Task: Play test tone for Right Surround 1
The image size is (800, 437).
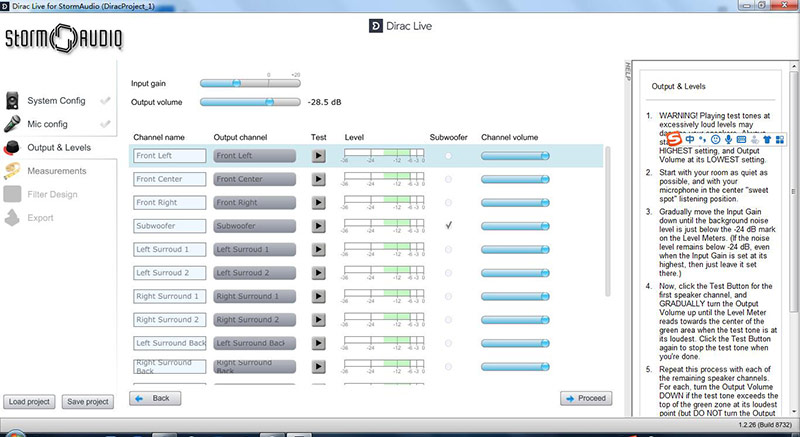Action: coord(318,296)
